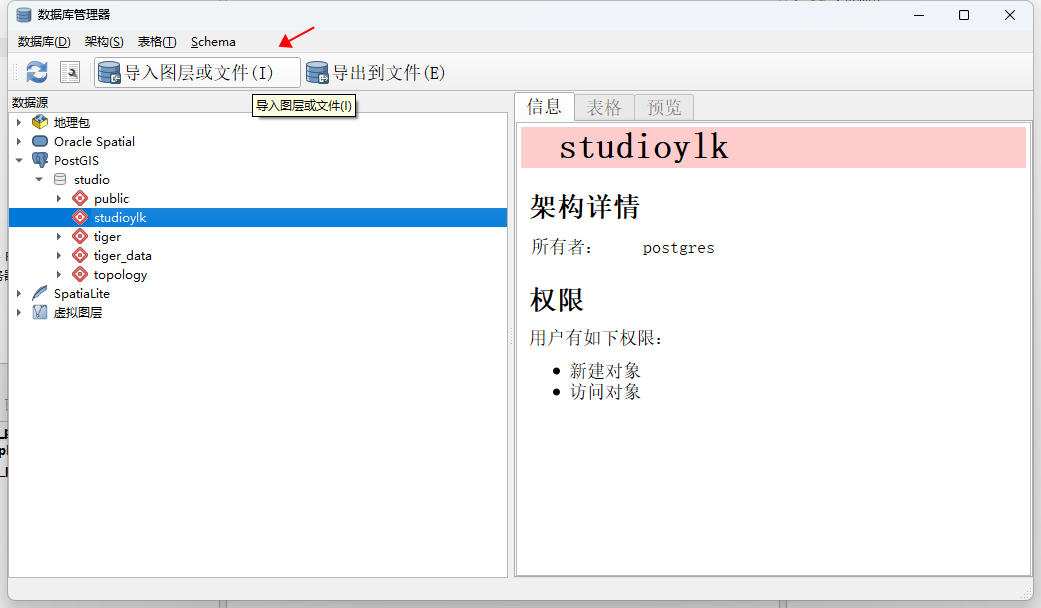Click the database manager title bar icon
This screenshot has width=1041, height=608.
tap(24, 15)
